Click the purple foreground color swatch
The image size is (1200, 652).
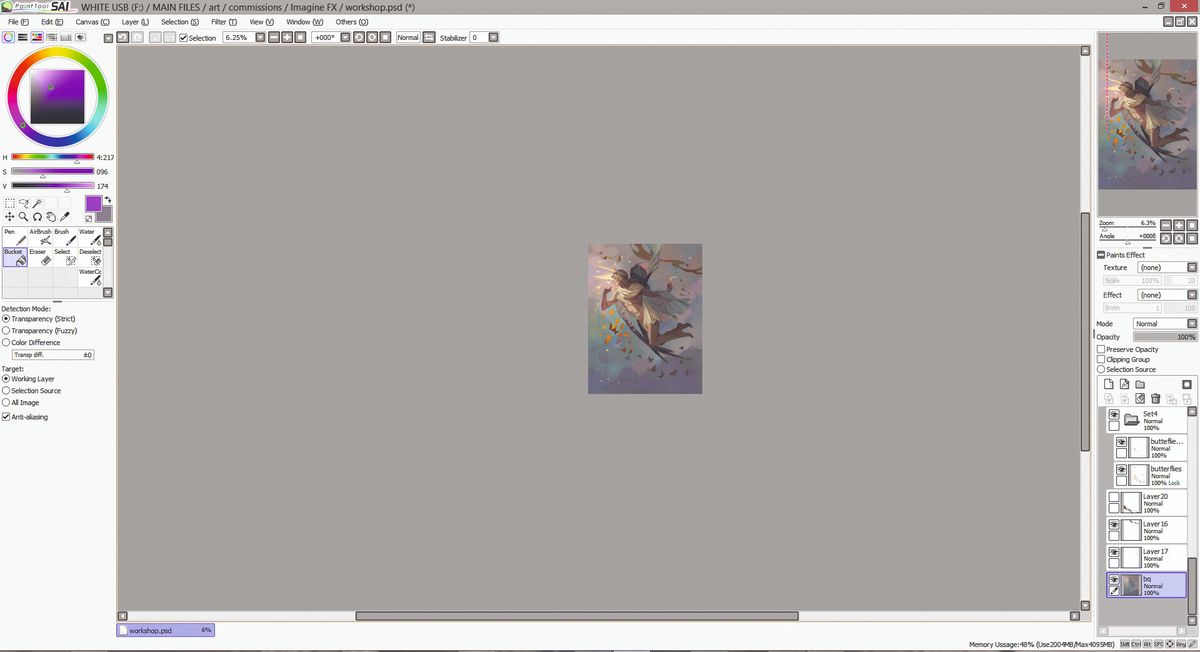pyautogui.click(x=93, y=204)
